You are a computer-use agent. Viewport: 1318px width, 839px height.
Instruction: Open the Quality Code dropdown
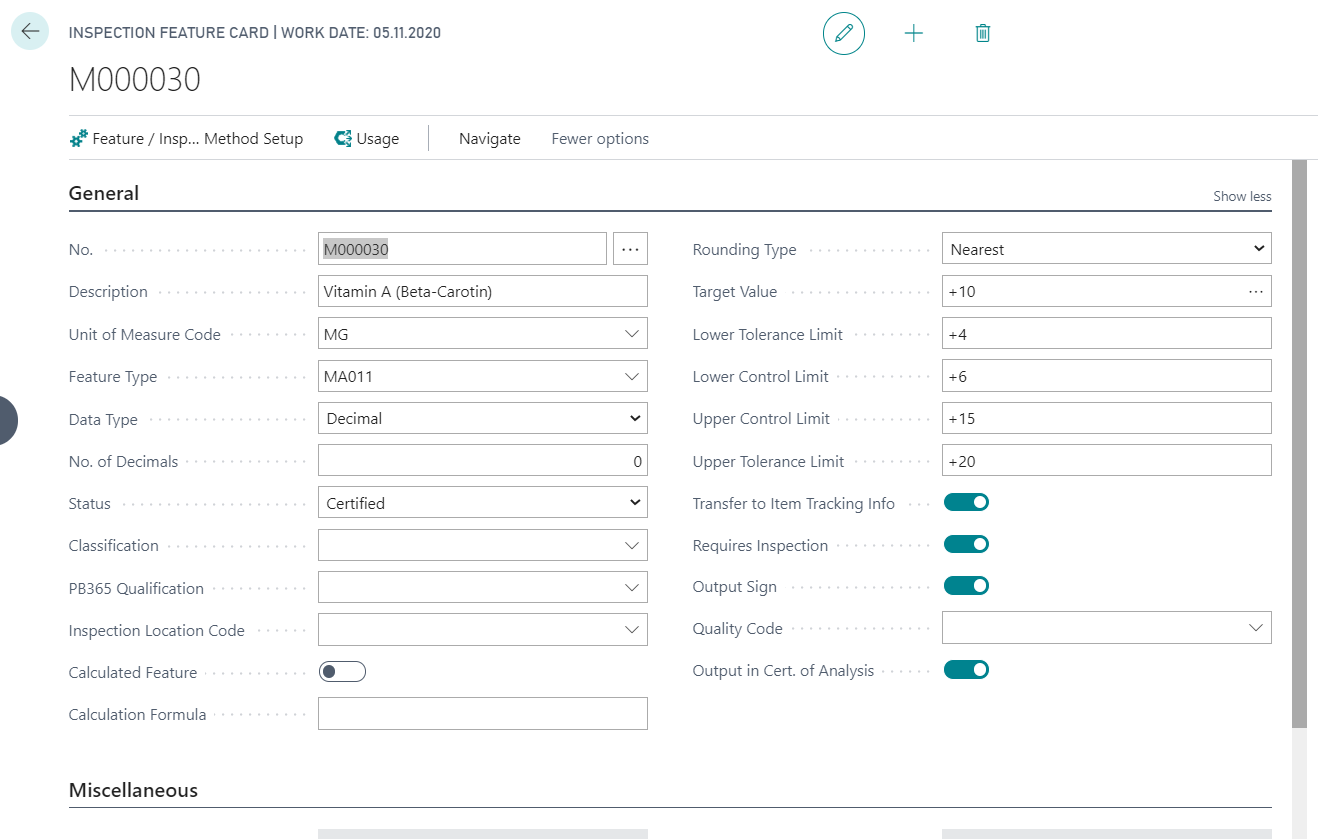click(1256, 628)
